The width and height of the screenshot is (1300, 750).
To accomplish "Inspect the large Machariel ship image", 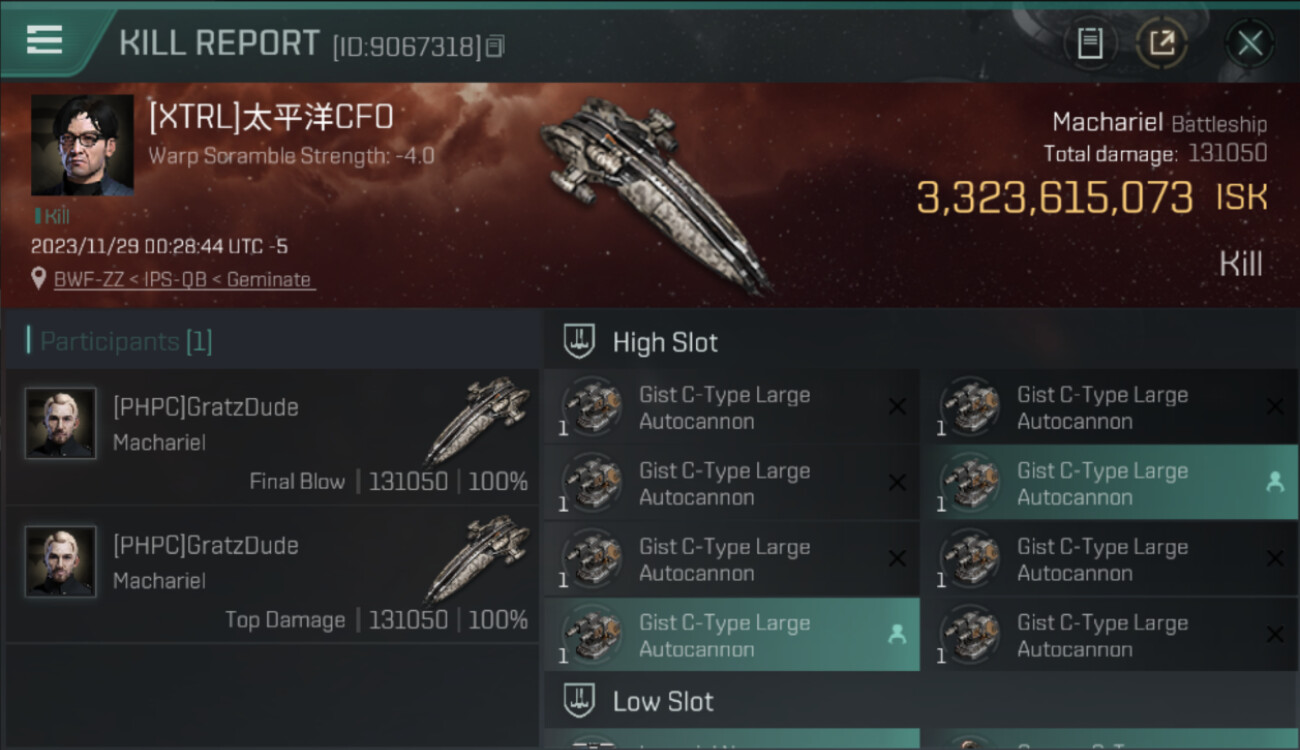I will 655,195.
